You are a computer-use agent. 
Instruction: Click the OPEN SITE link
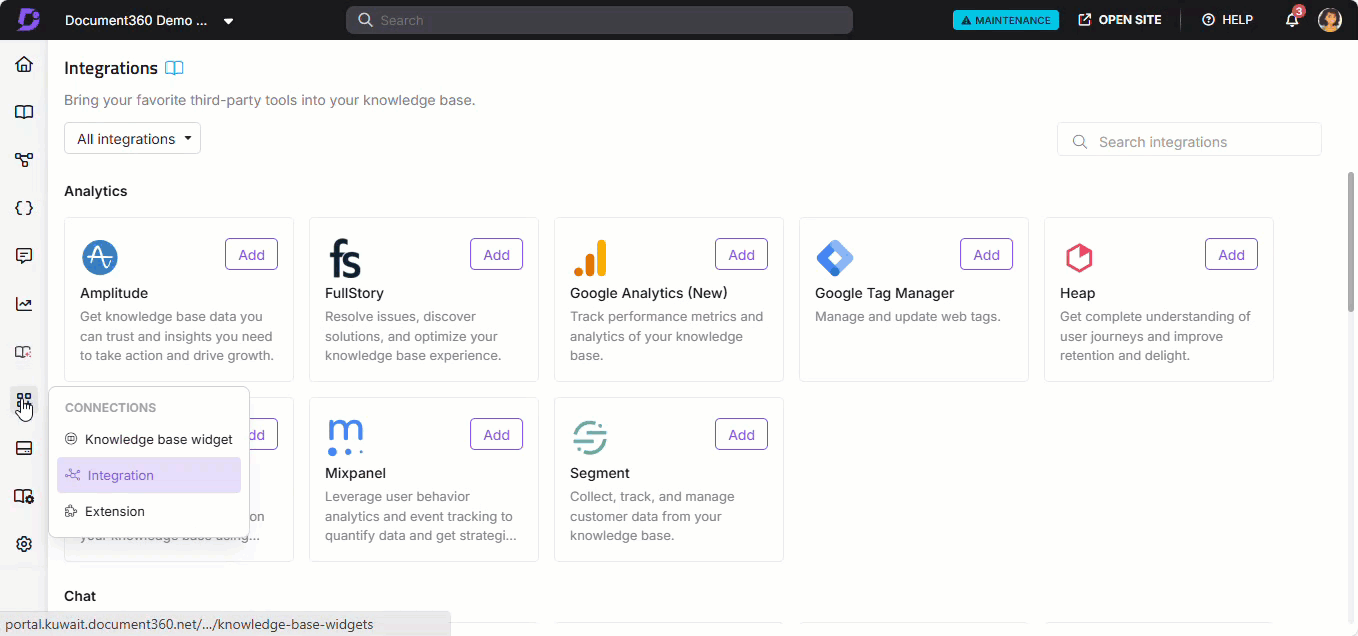coord(1119,20)
